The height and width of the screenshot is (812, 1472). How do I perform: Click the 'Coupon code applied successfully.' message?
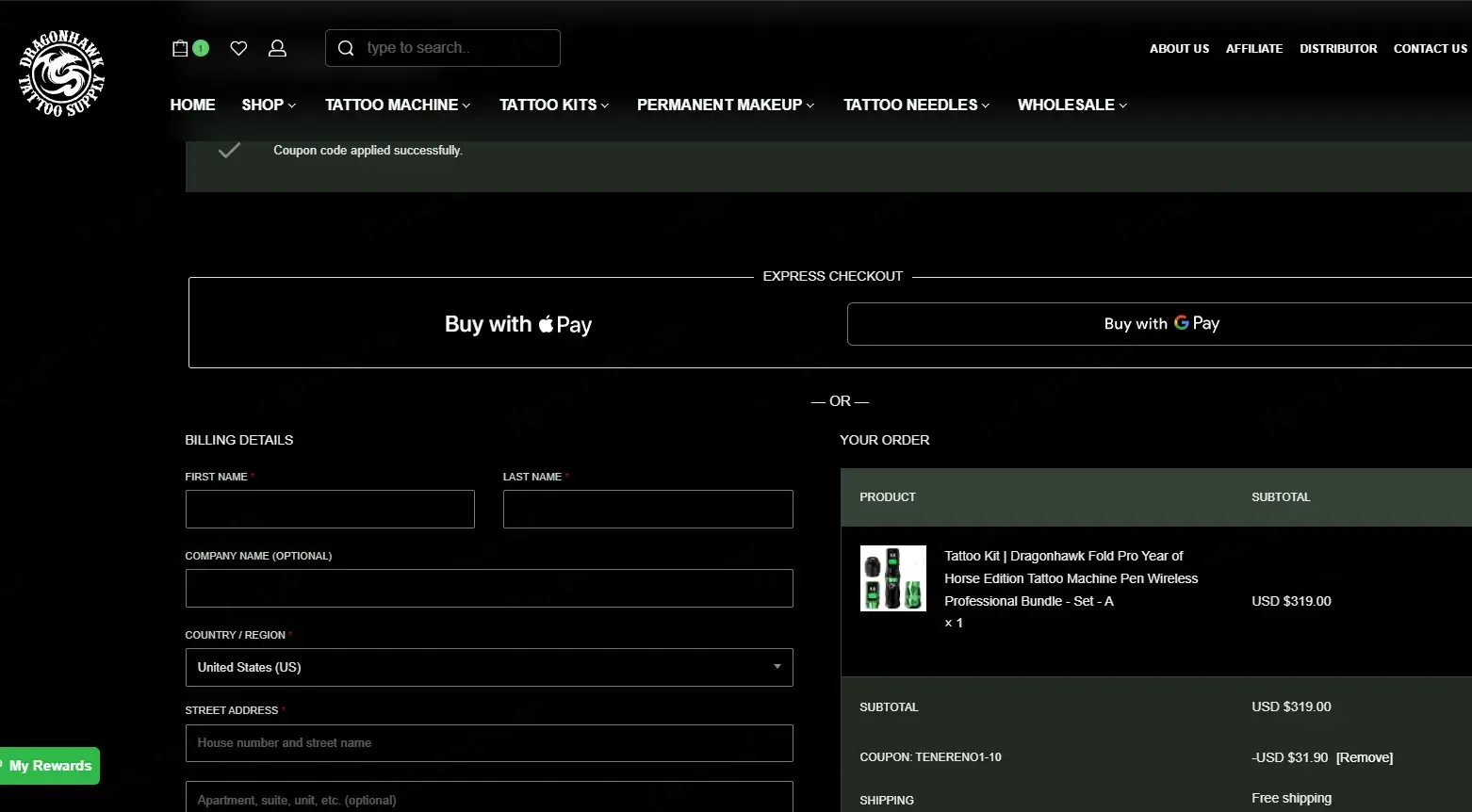[368, 151]
